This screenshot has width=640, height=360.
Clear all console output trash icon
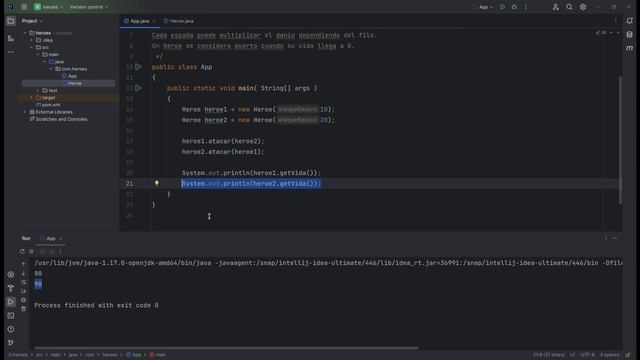(x=23, y=309)
